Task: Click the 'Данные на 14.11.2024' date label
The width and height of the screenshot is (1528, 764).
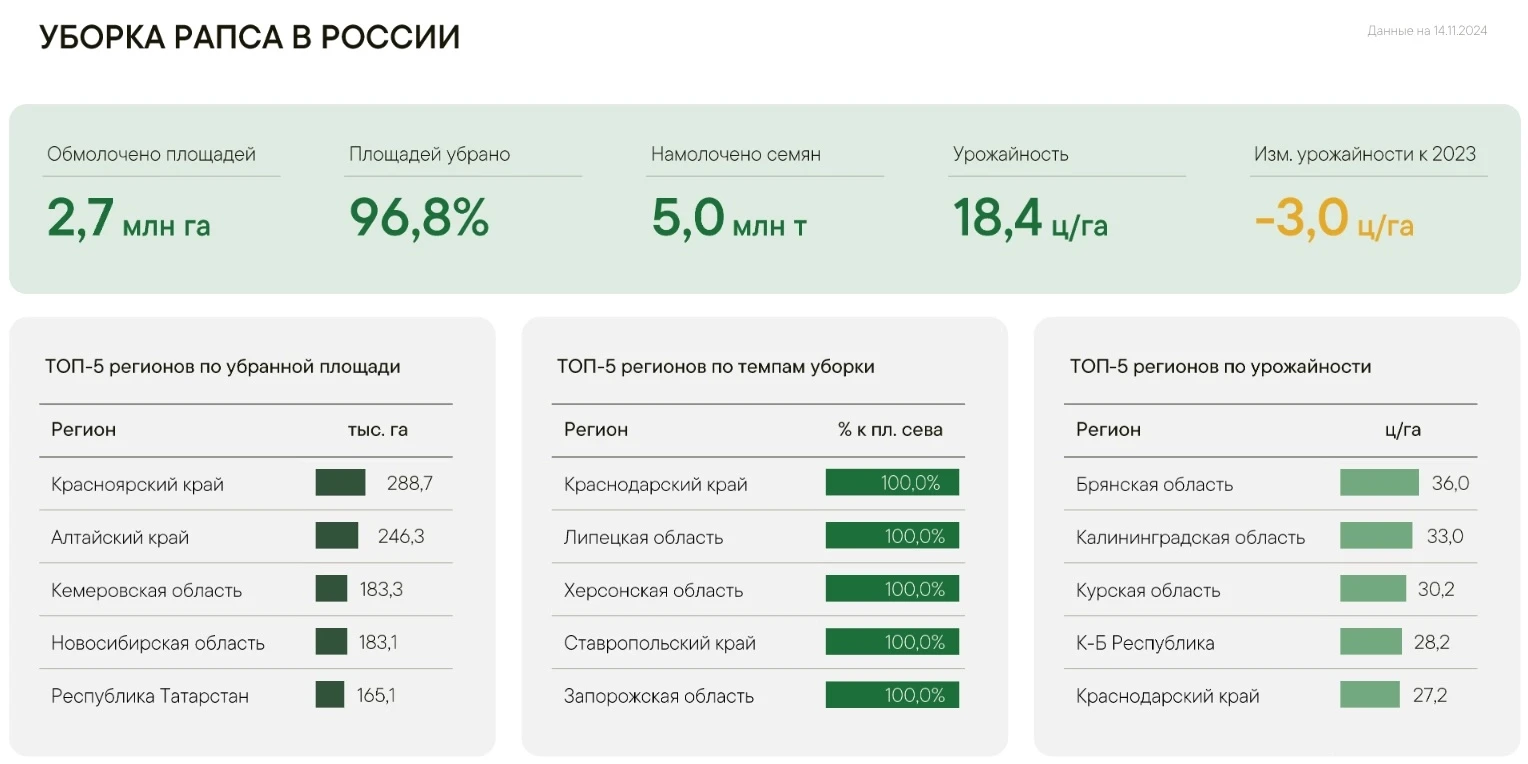Action: click(1427, 31)
